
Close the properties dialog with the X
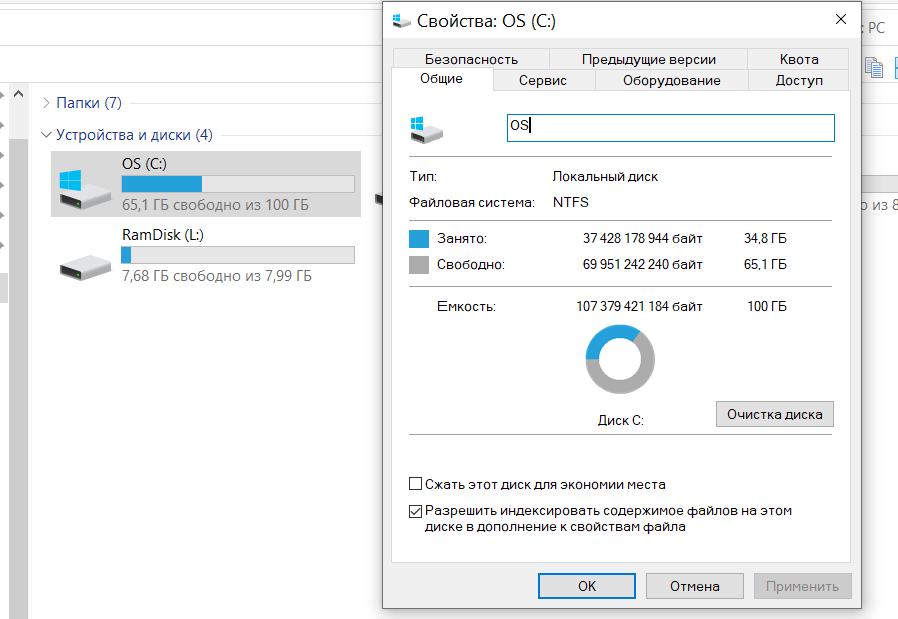click(x=840, y=20)
